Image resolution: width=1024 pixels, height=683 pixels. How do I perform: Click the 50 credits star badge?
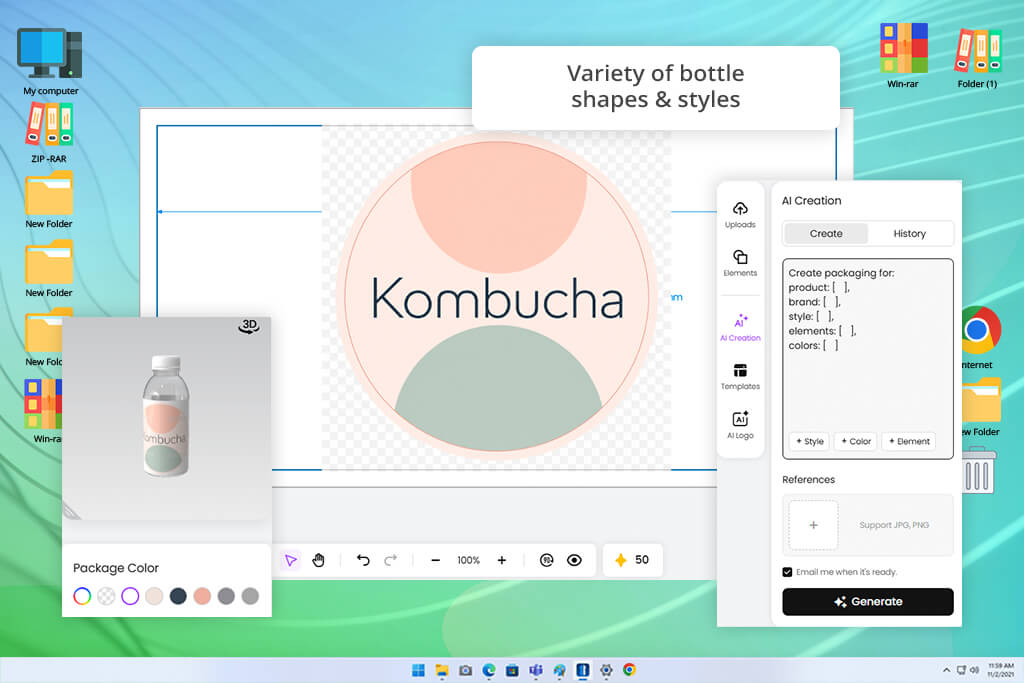coord(632,560)
